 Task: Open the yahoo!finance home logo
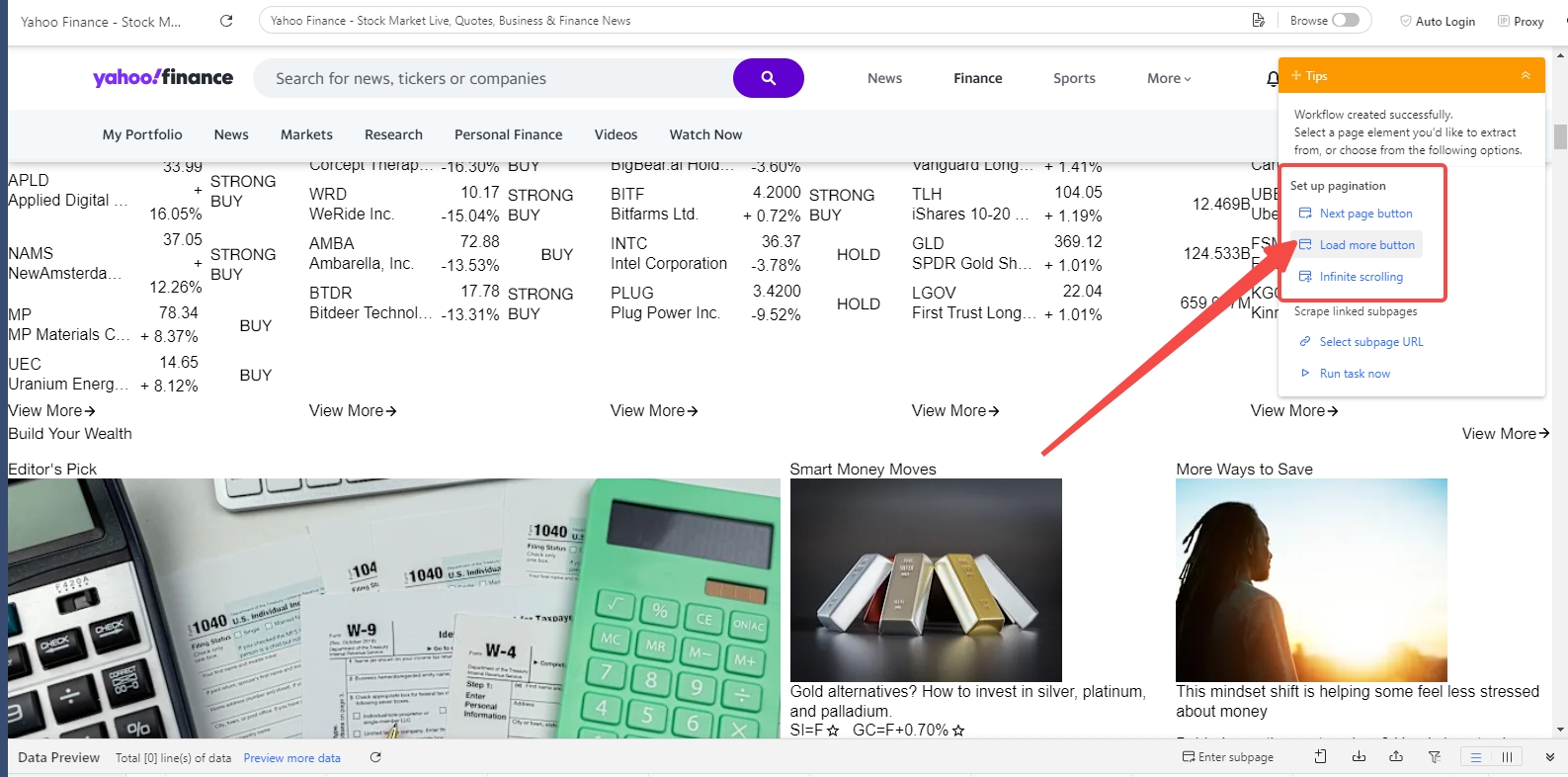[163, 77]
